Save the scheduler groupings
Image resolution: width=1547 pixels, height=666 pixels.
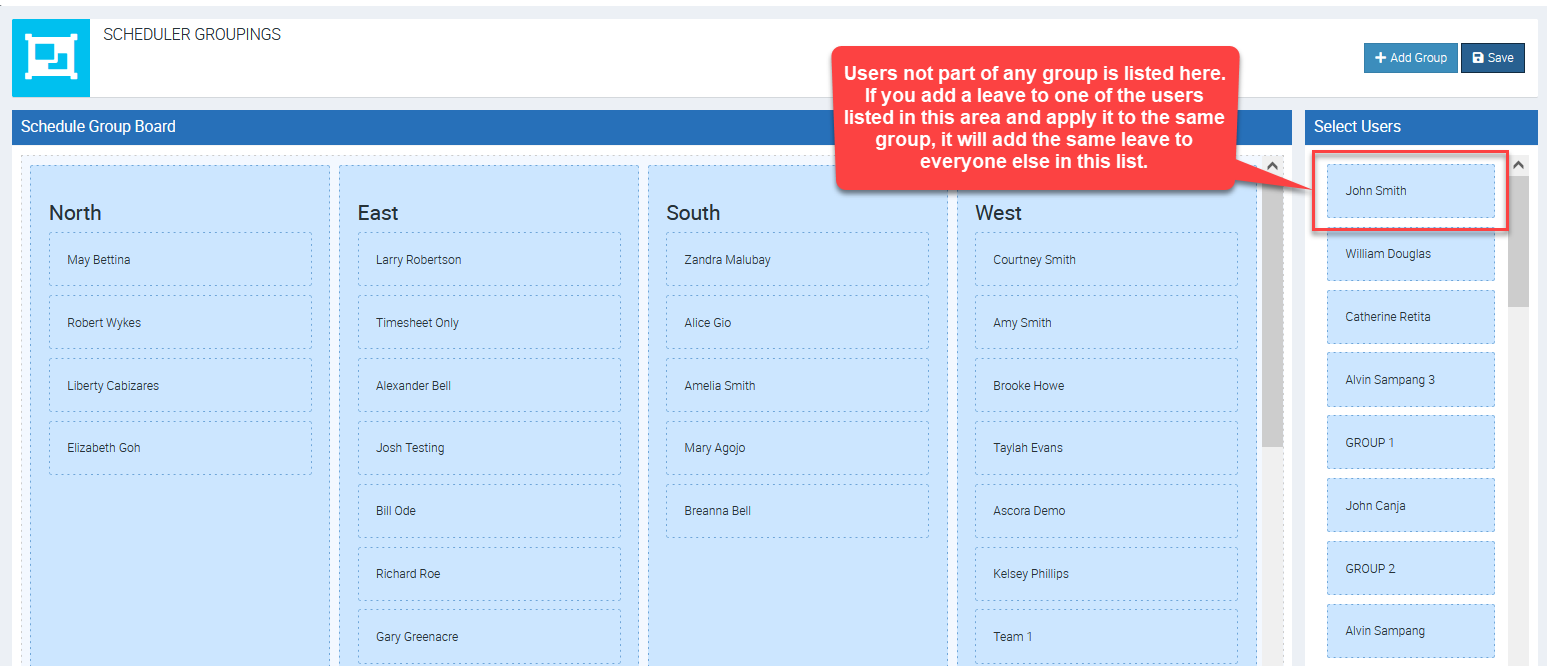tap(1492, 58)
